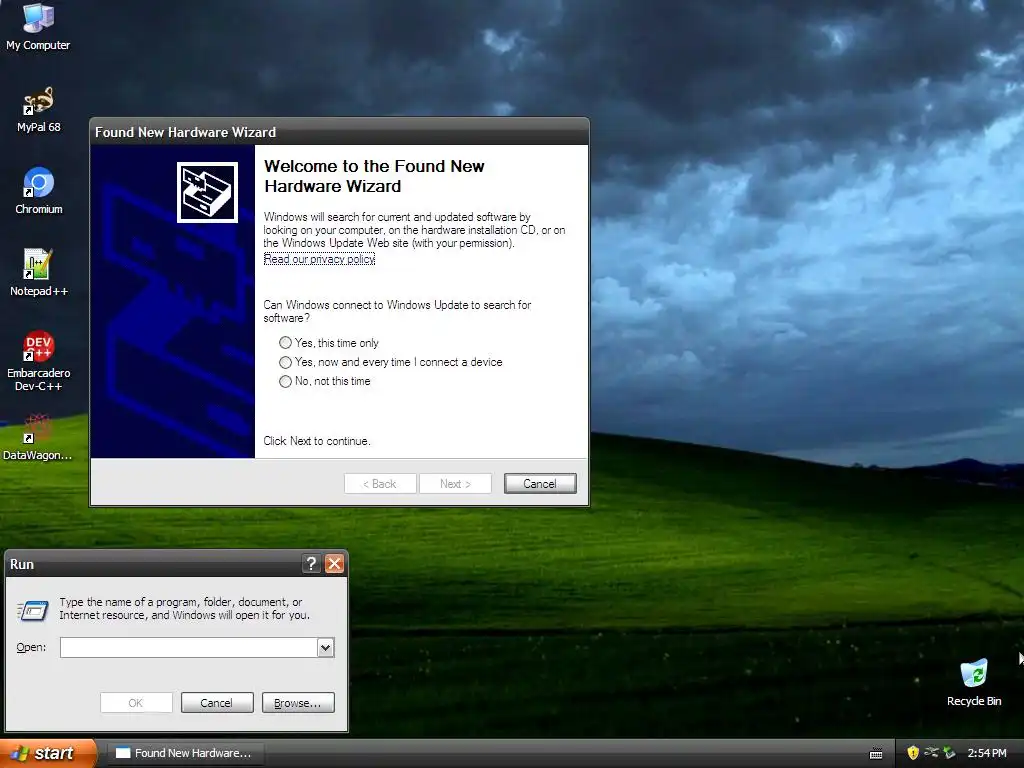Choose 'No, not this time' option

(x=325, y=381)
